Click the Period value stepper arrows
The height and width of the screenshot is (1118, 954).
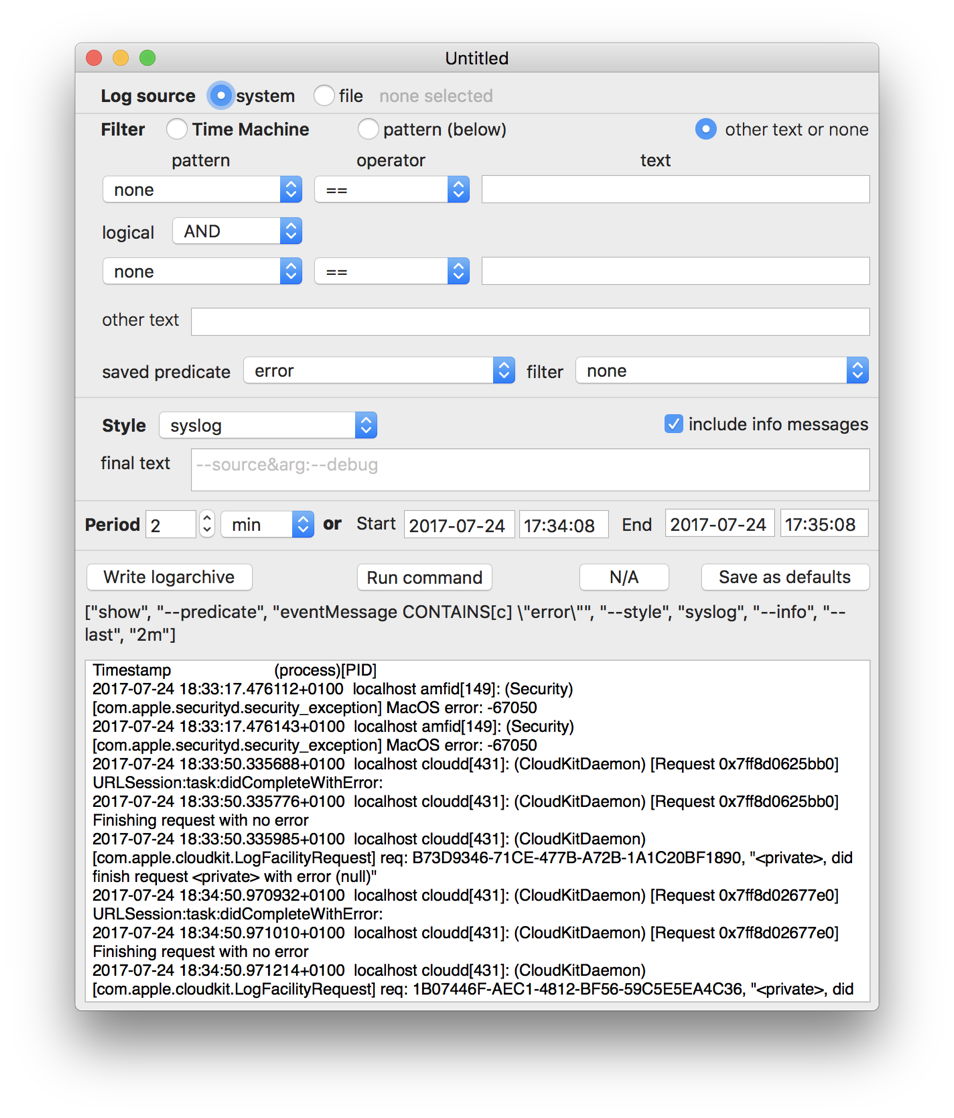(207, 524)
